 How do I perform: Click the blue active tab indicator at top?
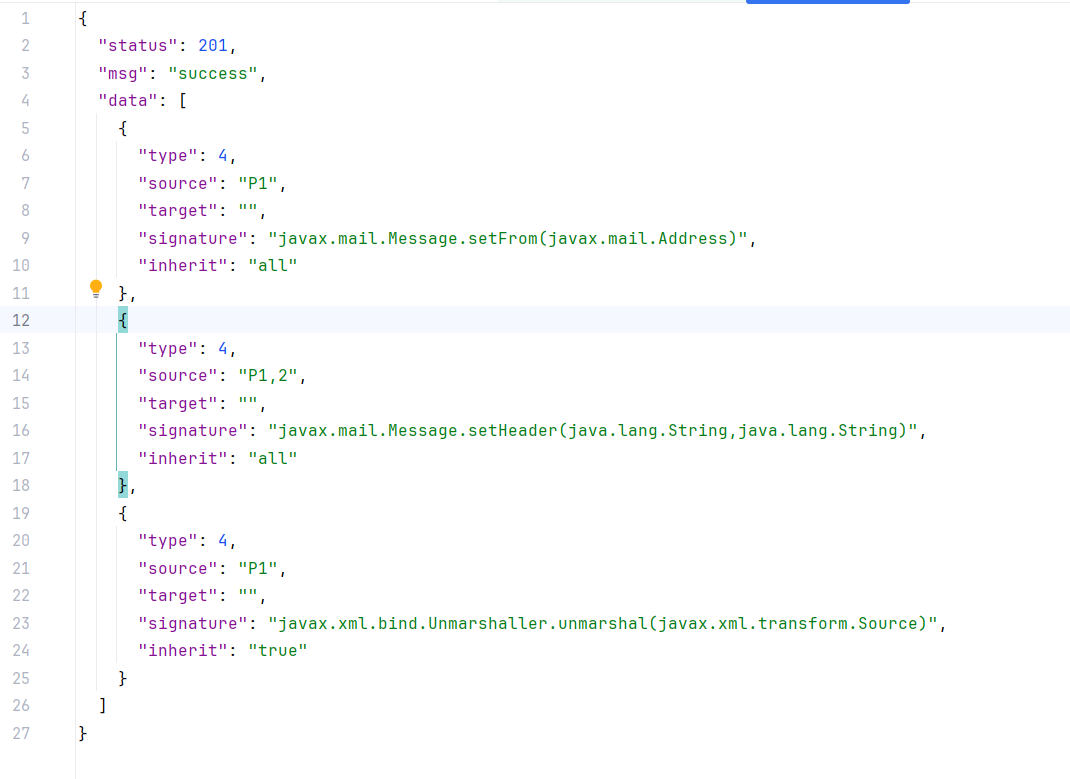pos(827,2)
